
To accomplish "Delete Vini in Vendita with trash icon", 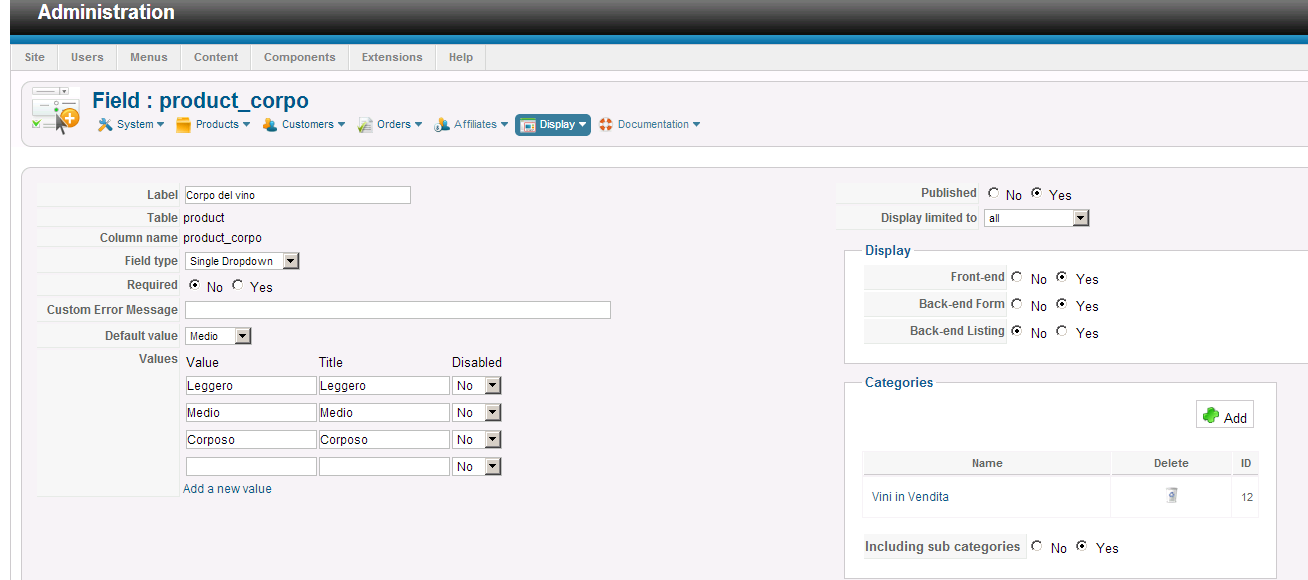I will coord(1171,495).
